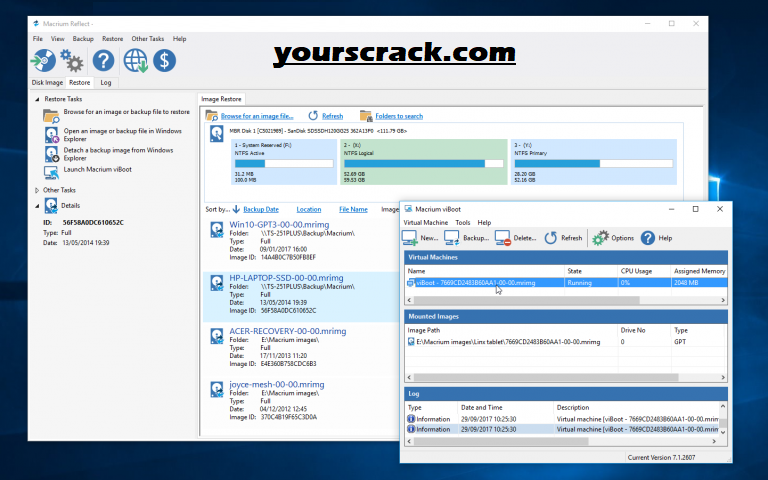Click the Log panel scroll down arrow
The height and width of the screenshot is (480, 768).
(x=723, y=432)
